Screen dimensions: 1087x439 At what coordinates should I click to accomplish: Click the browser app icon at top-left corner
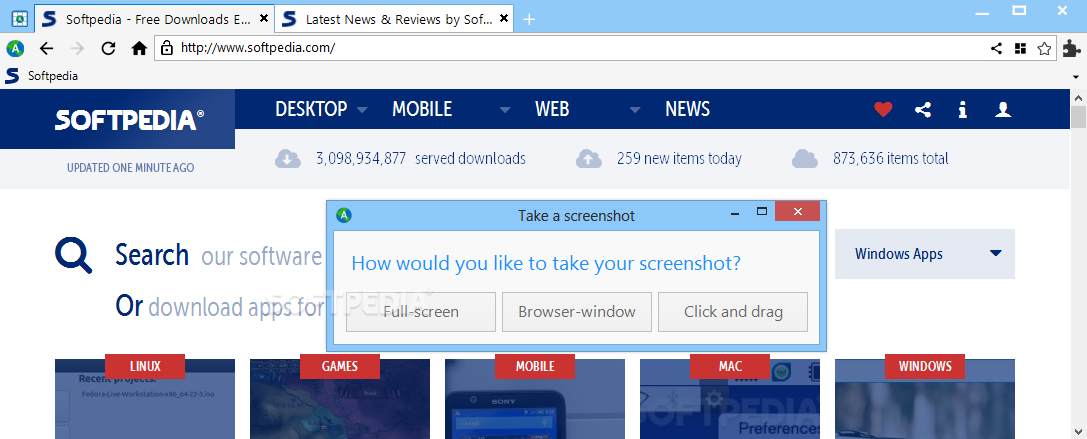pos(19,19)
